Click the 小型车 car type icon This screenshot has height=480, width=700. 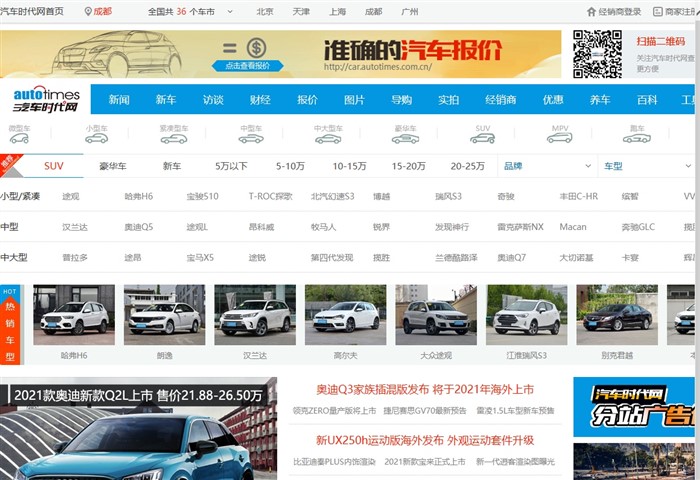pos(96,138)
